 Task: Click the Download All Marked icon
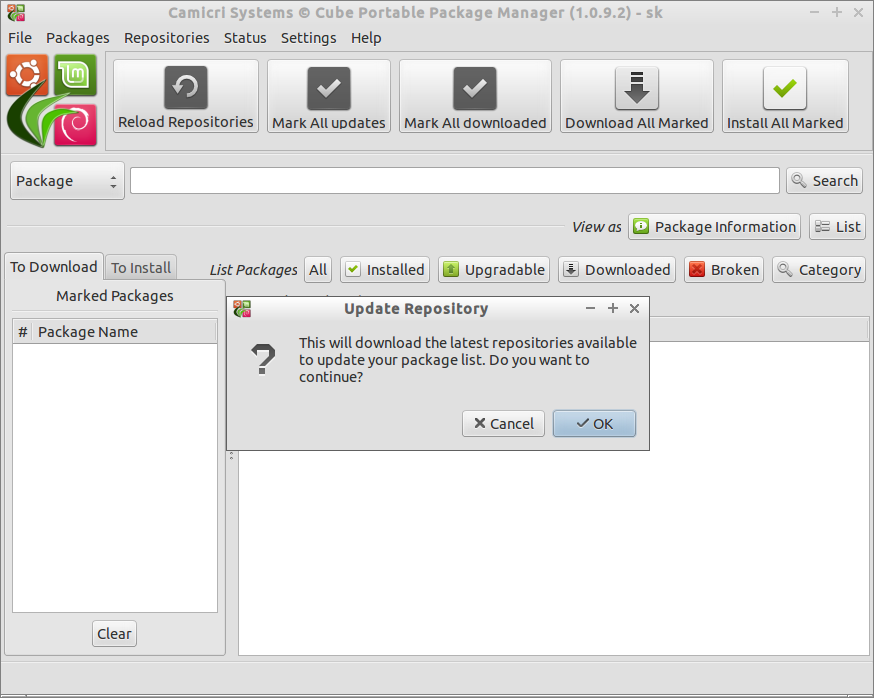coord(636,89)
